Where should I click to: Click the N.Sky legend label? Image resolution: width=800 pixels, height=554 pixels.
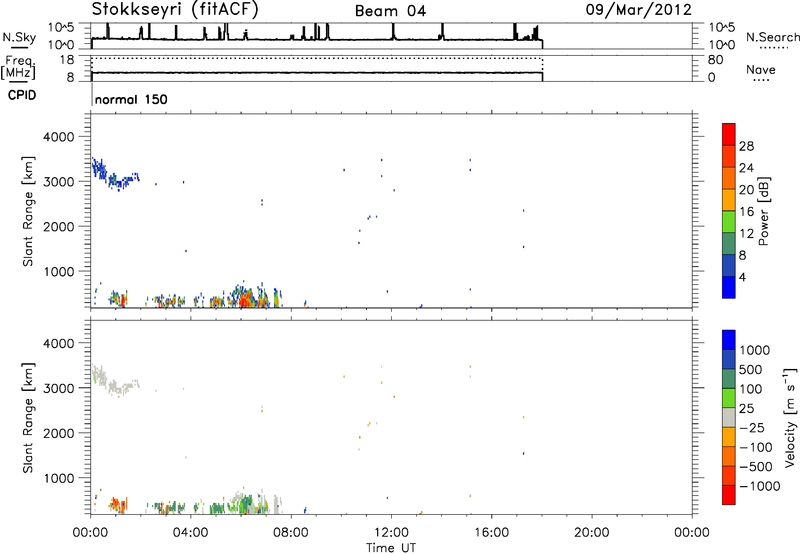pos(19,37)
